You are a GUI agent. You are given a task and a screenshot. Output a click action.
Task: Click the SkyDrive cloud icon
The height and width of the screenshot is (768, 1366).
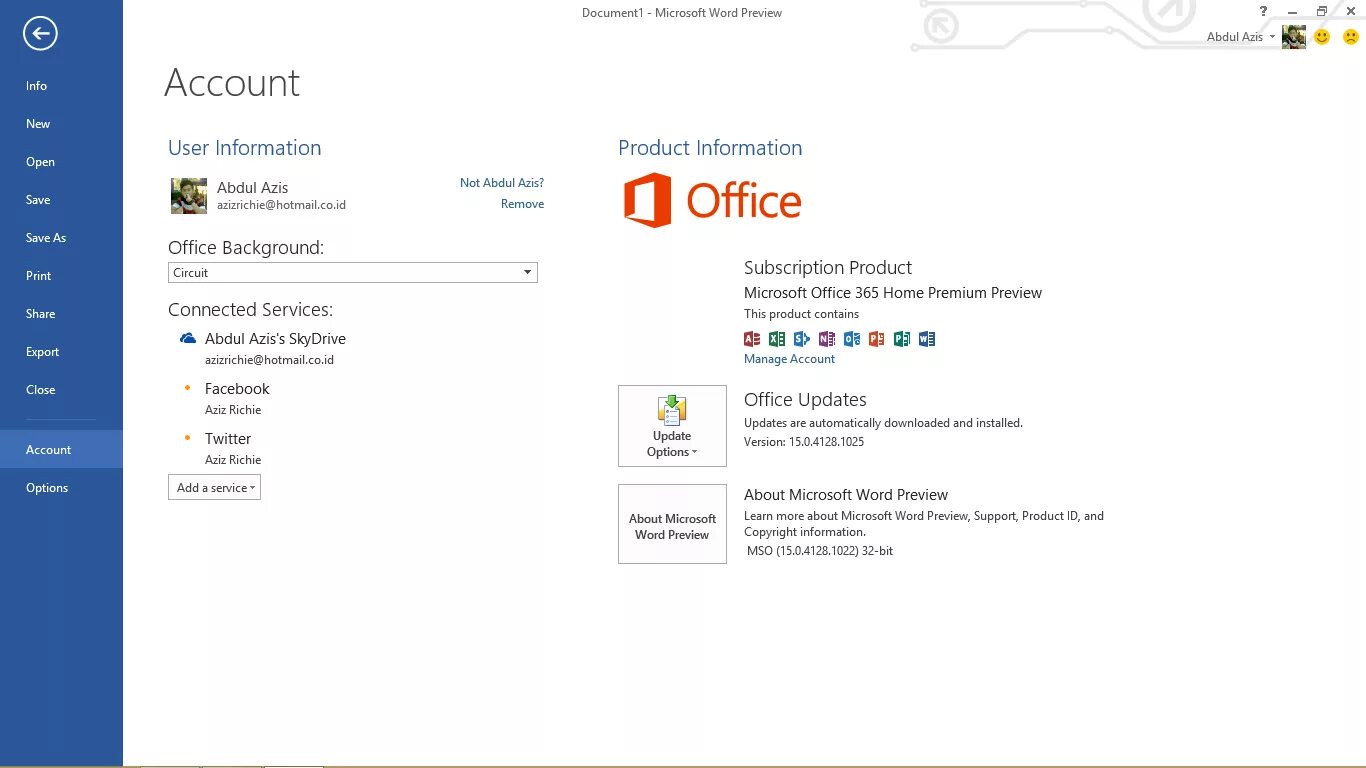point(188,339)
